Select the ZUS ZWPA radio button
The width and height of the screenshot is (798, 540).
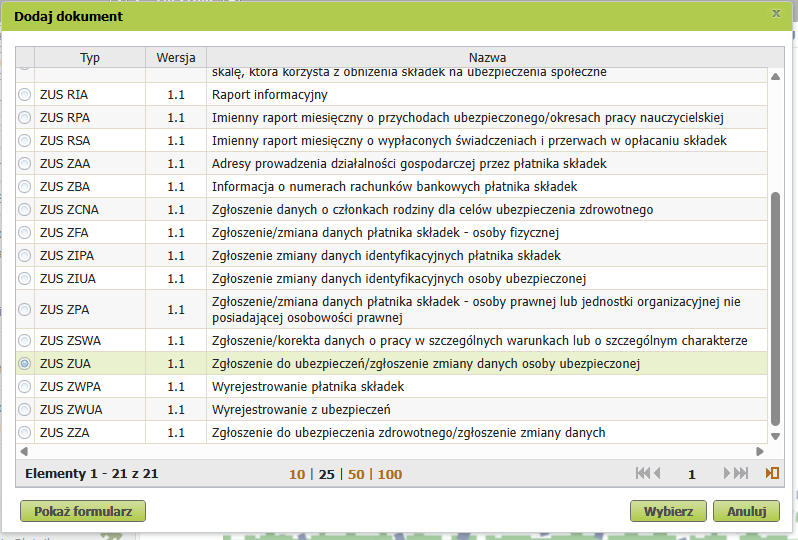click(x=24, y=387)
